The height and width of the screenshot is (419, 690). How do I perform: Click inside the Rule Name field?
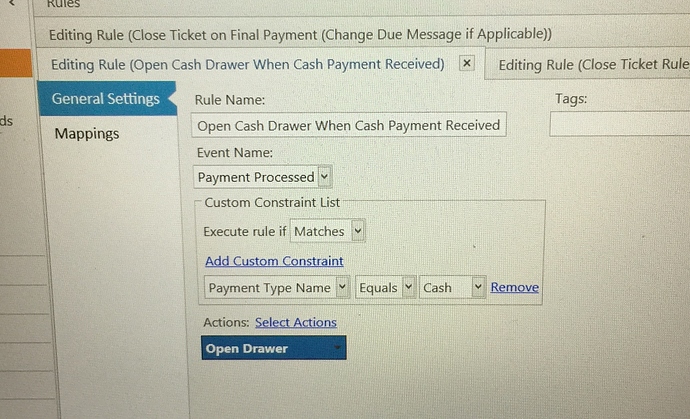tap(349, 125)
